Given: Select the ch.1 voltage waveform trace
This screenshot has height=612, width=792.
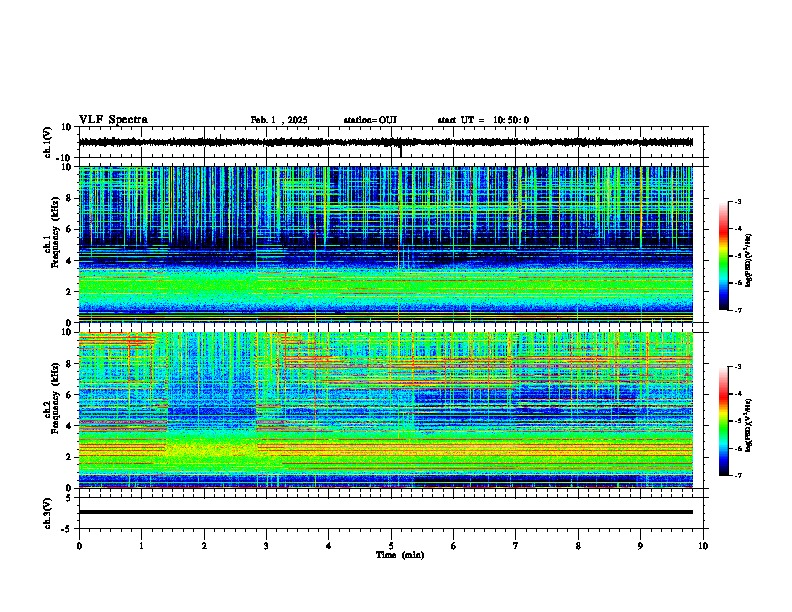Looking at the screenshot, I should click(x=385, y=142).
